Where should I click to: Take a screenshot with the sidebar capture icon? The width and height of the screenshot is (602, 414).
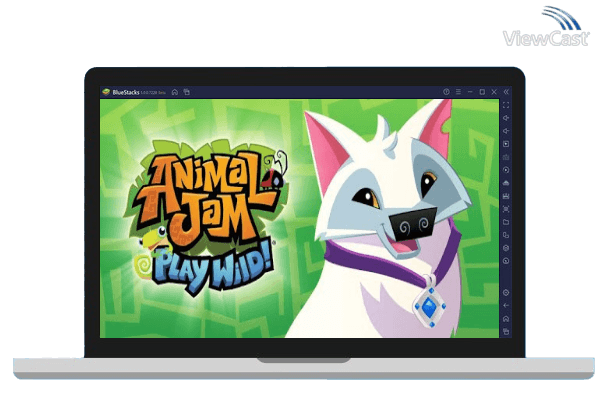pyautogui.click(x=506, y=209)
